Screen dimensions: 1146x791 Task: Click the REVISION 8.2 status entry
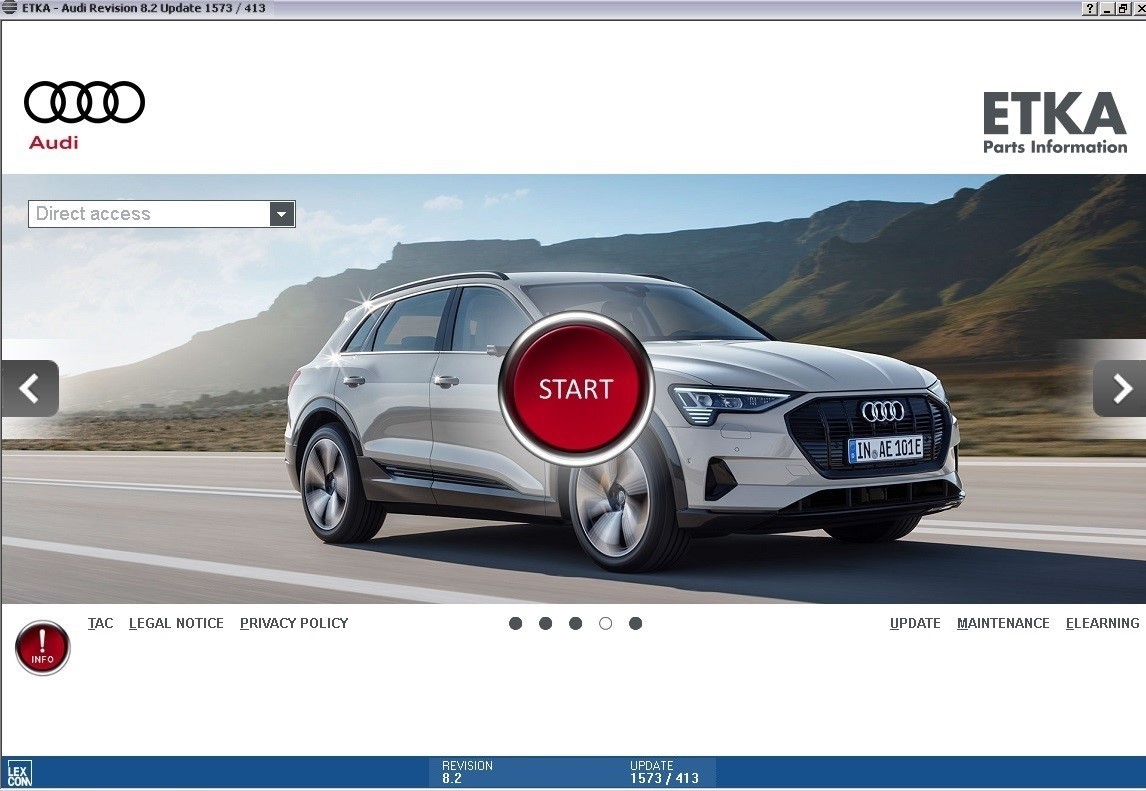click(467, 772)
